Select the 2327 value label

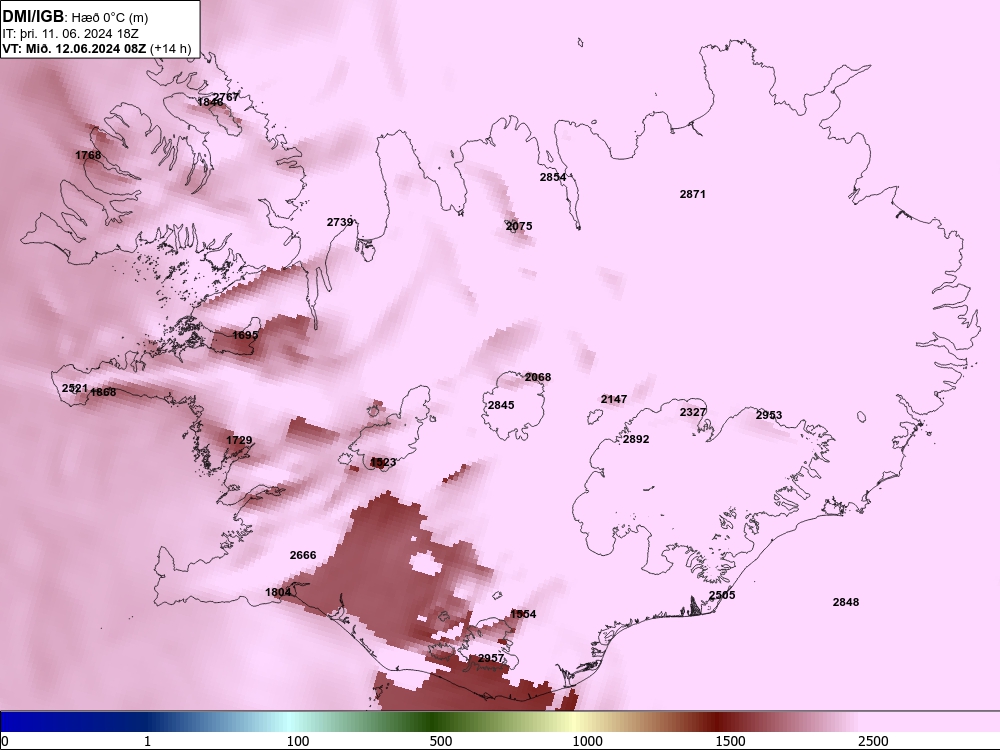coord(693,412)
